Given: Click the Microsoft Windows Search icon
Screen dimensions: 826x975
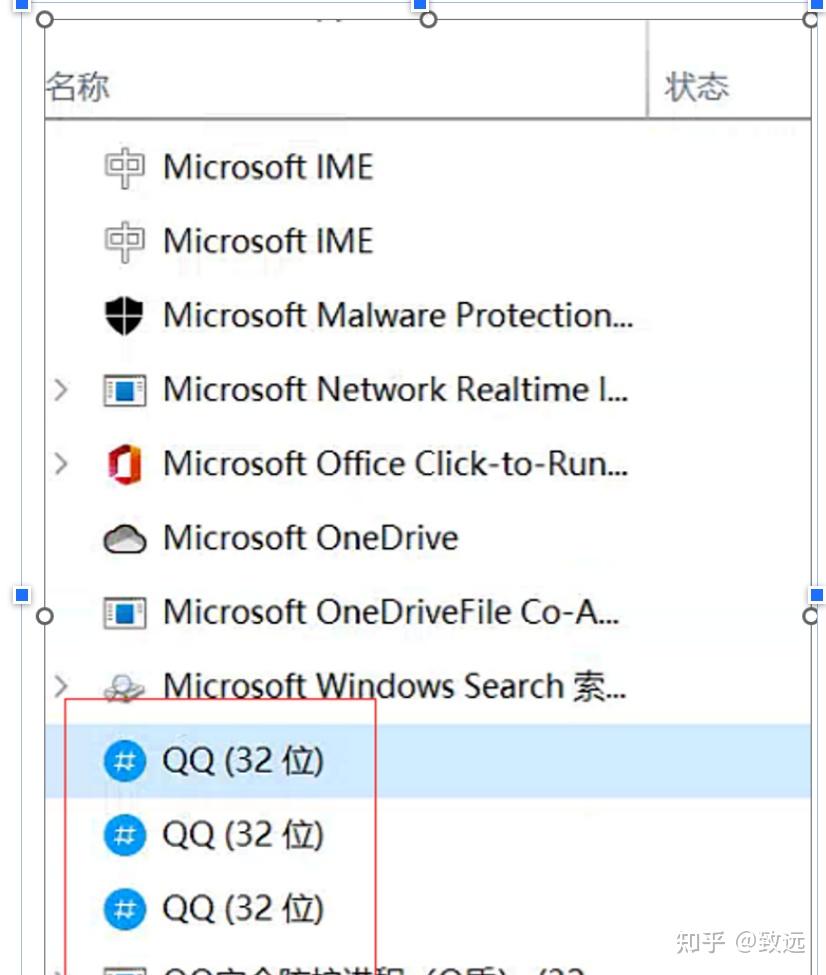Looking at the screenshot, I should click(x=124, y=687).
